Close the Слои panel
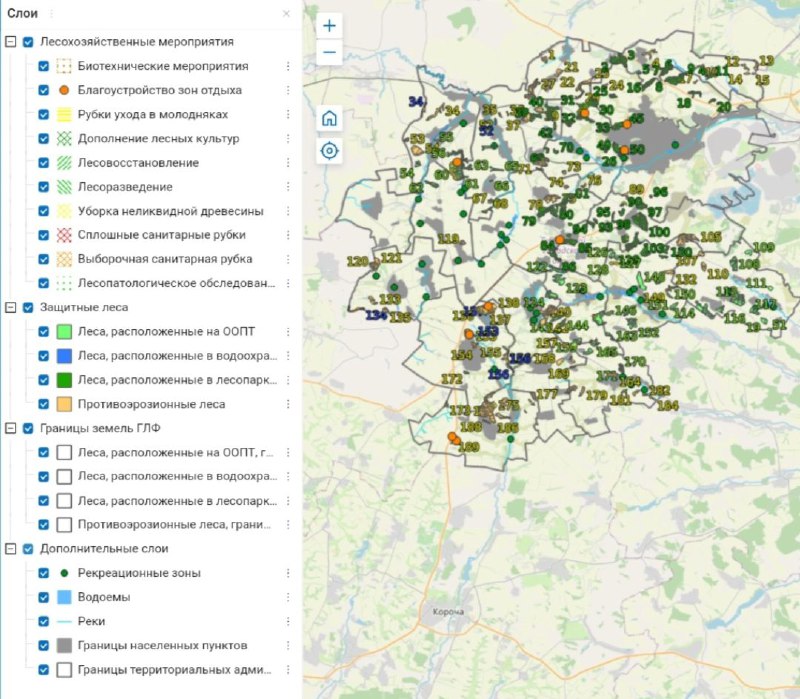Image resolution: width=800 pixels, height=699 pixels. [286, 14]
